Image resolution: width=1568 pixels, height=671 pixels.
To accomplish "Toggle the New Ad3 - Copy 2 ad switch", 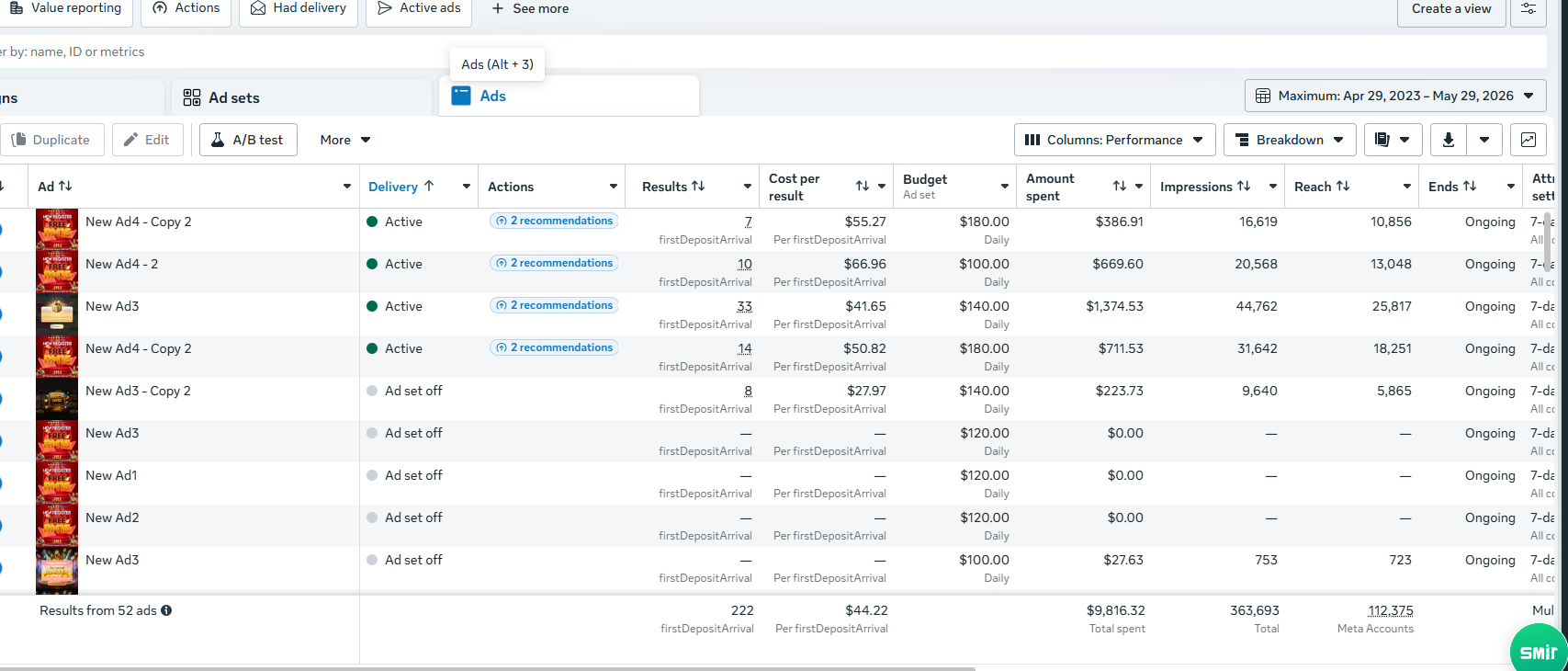I will (0, 399).
